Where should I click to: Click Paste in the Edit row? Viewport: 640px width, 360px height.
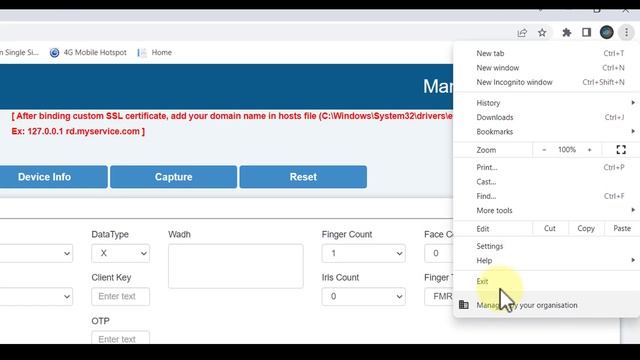click(x=622, y=229)
